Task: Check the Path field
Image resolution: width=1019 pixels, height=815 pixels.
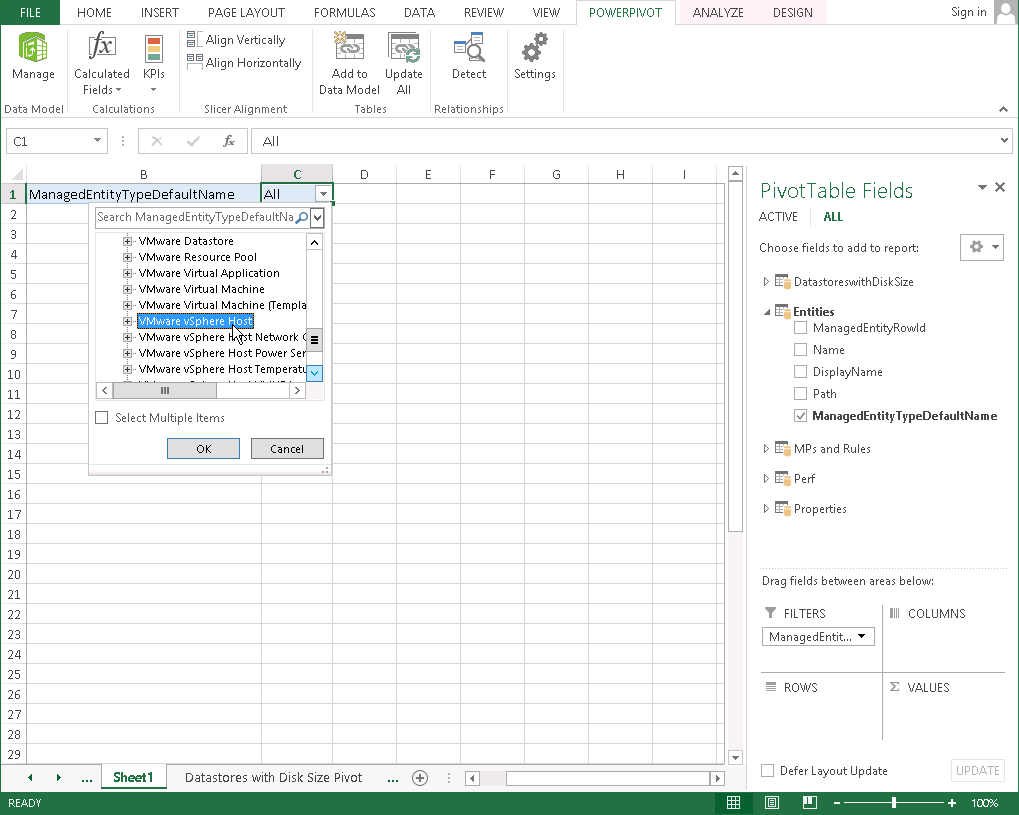Action: [800, 394]
